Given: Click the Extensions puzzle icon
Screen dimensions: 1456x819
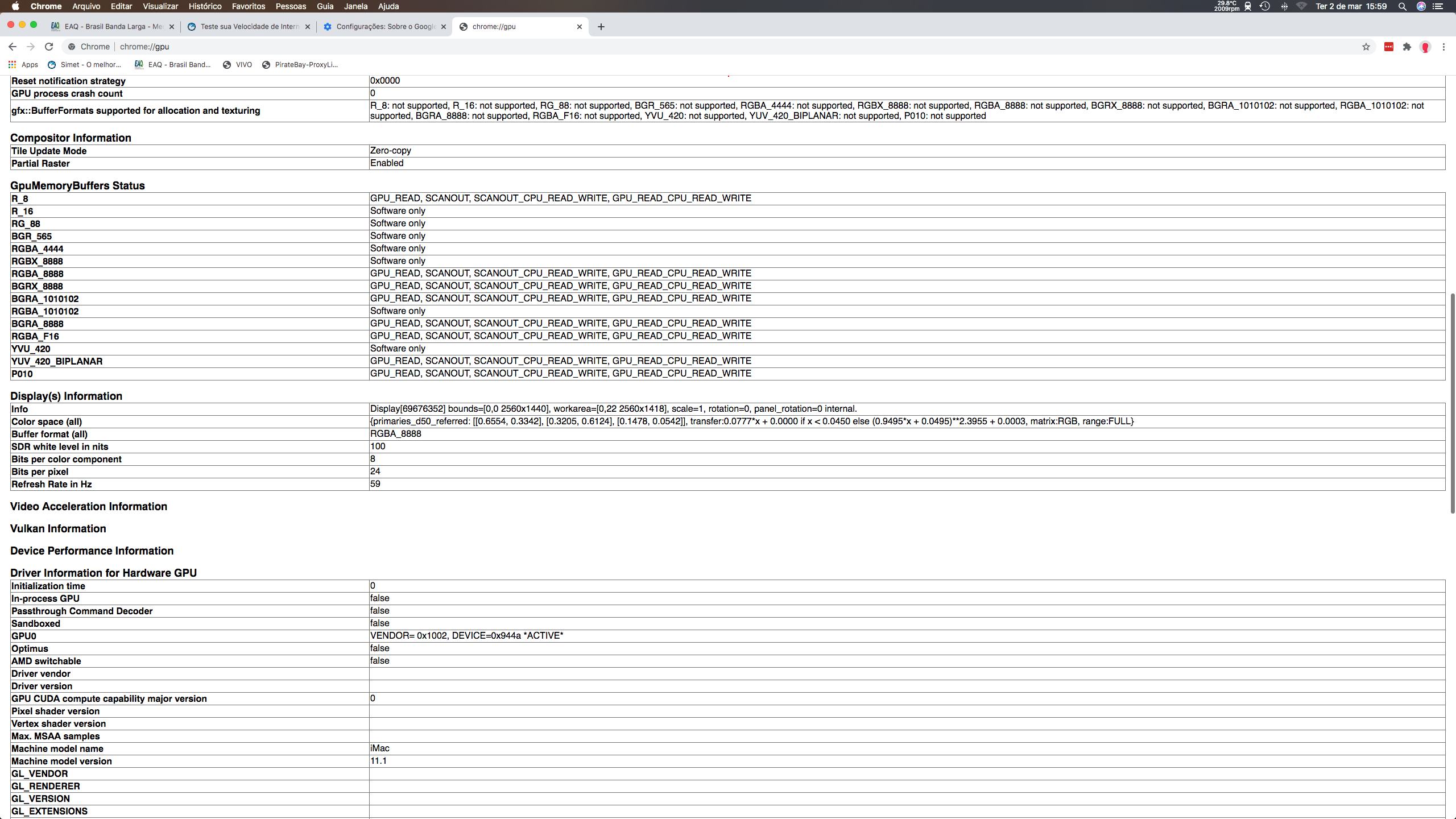Looking at the screenshot, I should [x=1406, y=47].
